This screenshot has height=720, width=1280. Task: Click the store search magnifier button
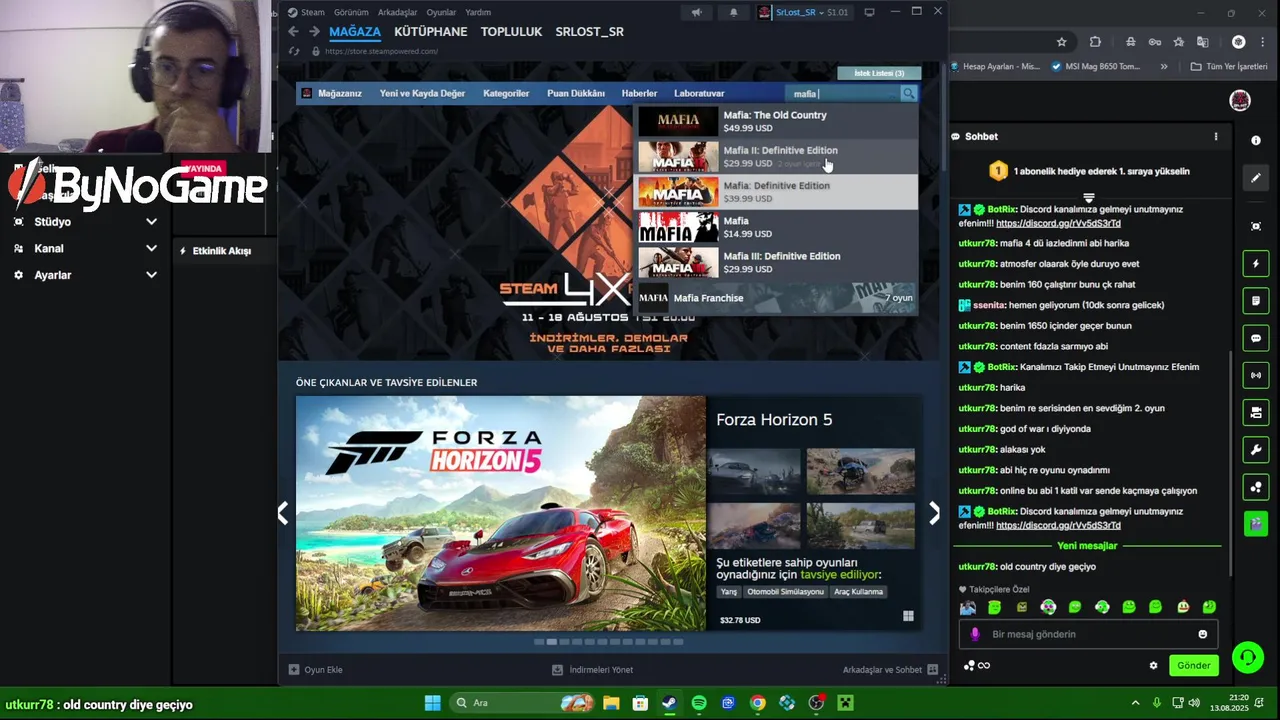tap(908, 93)
